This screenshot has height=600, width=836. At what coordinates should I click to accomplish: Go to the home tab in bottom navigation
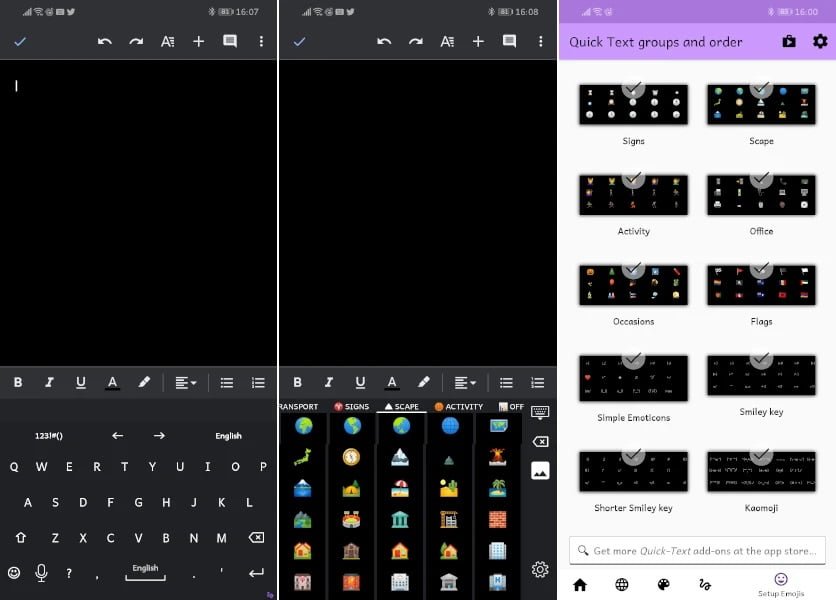(x=580, y=585)
